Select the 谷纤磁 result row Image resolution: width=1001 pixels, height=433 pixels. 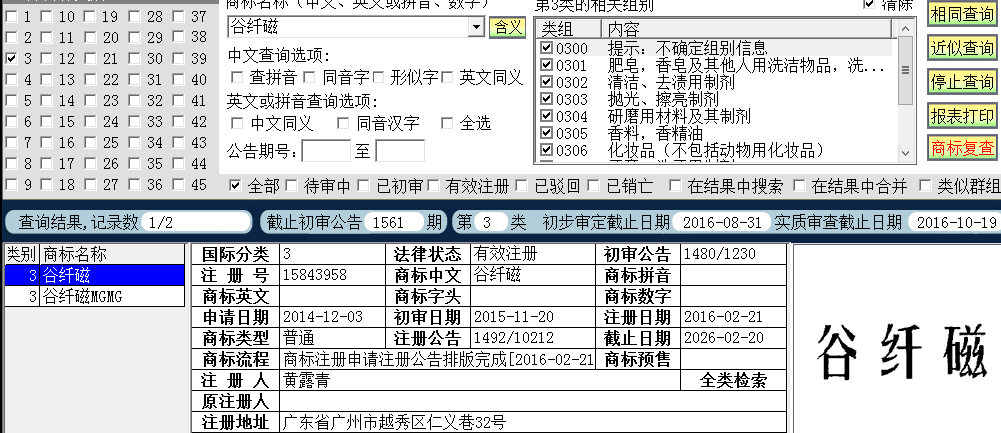click(94, 275)
